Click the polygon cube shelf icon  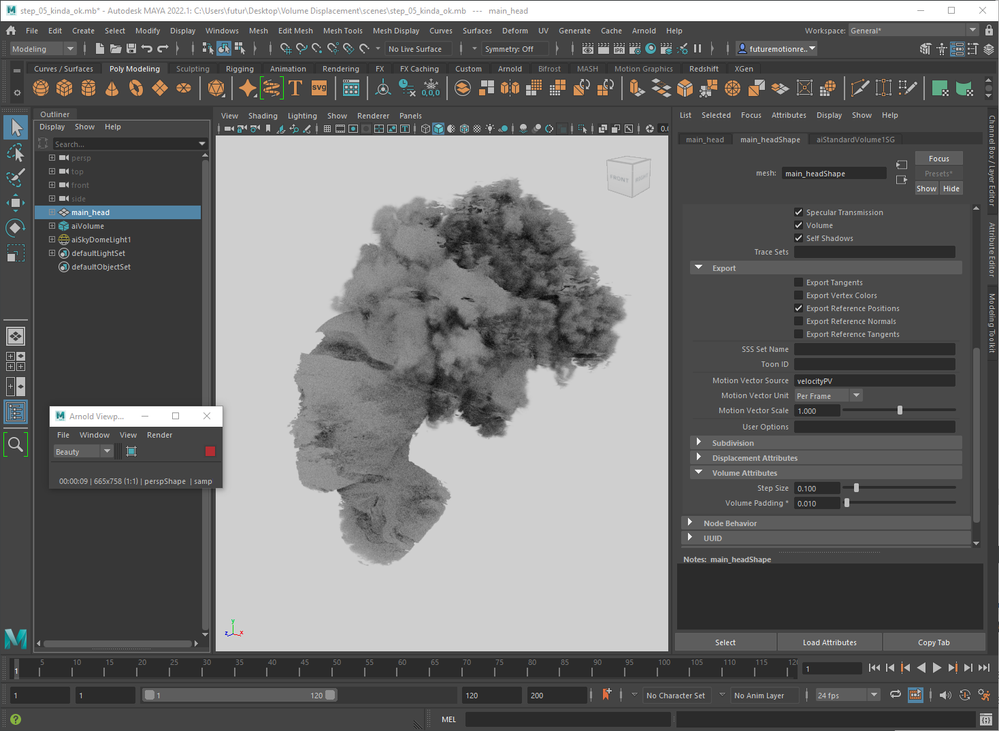[x=65, y=89]
